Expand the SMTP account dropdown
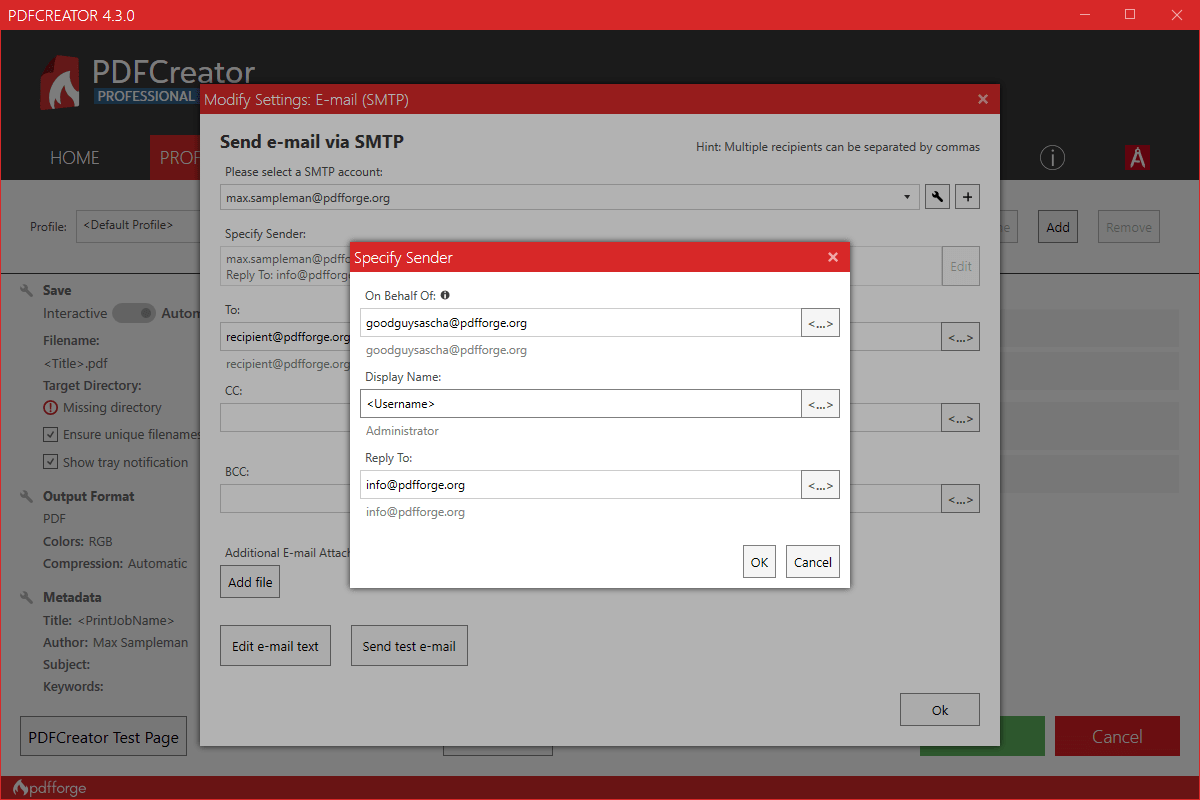Screen dimensions: 1200x800 click(906, 197)
